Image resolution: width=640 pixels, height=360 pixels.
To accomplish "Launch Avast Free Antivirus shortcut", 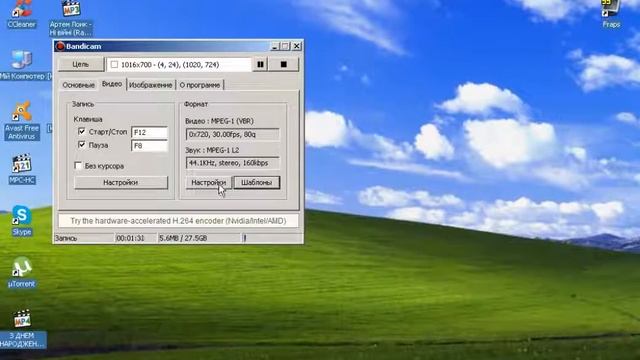I will tap(22, 121).
